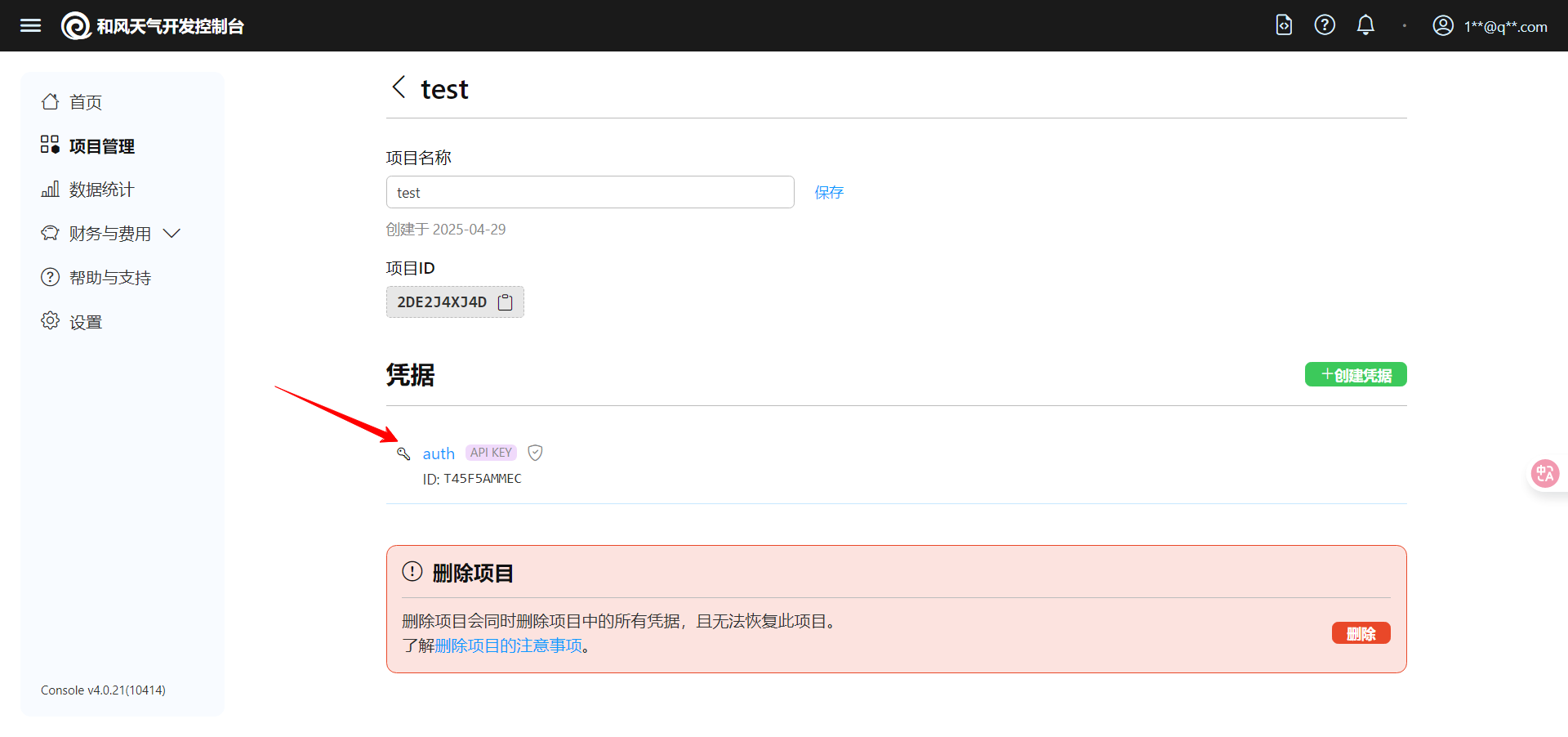
Task: Expand the 财务与费用 sidebar menu
Action: (110, 234)
